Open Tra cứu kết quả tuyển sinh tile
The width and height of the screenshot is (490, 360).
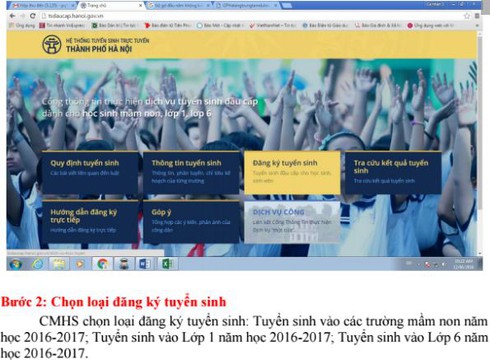coord(393,173)
